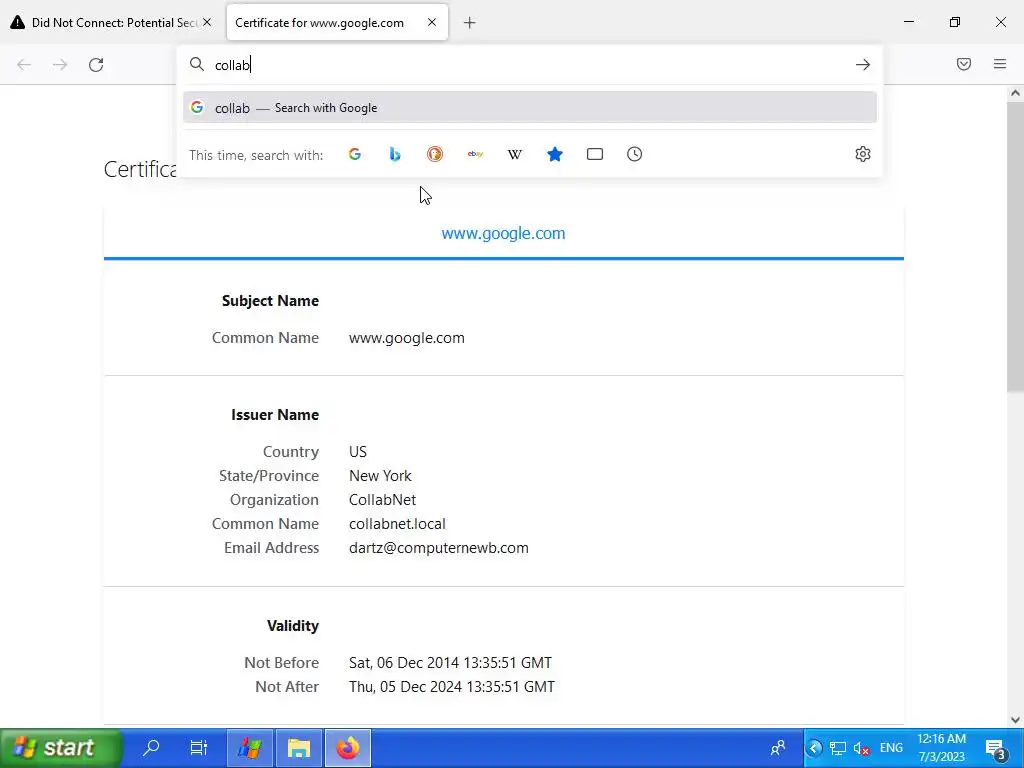Screen dimensions: 1024x768
Task: Open File Explorer from taskbar
Action: [x=299, y=748]
